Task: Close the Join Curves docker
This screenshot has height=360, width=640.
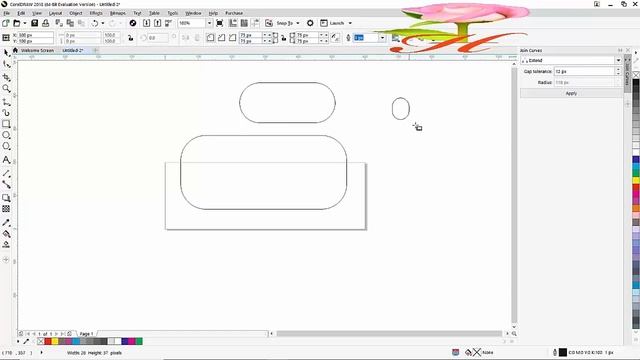Action: (628, 50)
